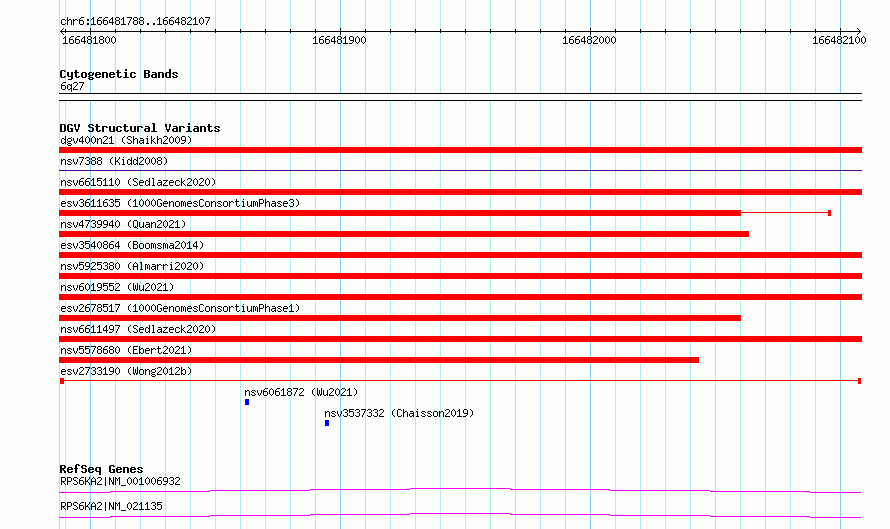Select the esv3611635 red variant bar
Screen dimensions: 890x529
pyautogui.click(x=400, y=213)
